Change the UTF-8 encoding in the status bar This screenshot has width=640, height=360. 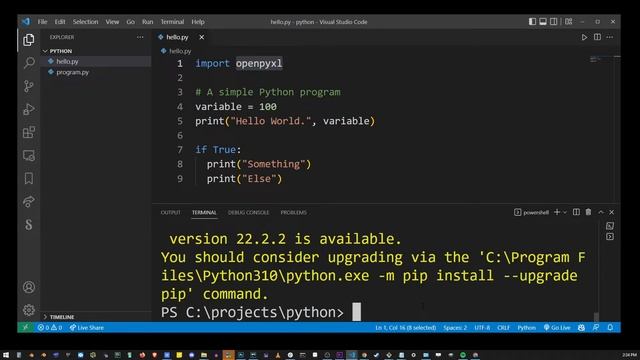click(x=482, y=327)
